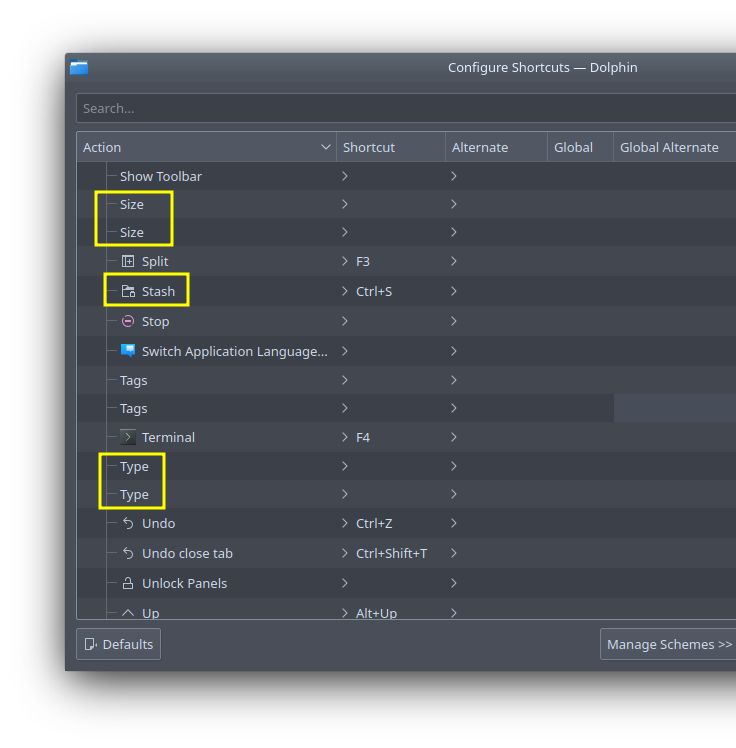The image size is (736, 748).
Task: Click the Shortcut column header
Action: (x=390, y=147)
